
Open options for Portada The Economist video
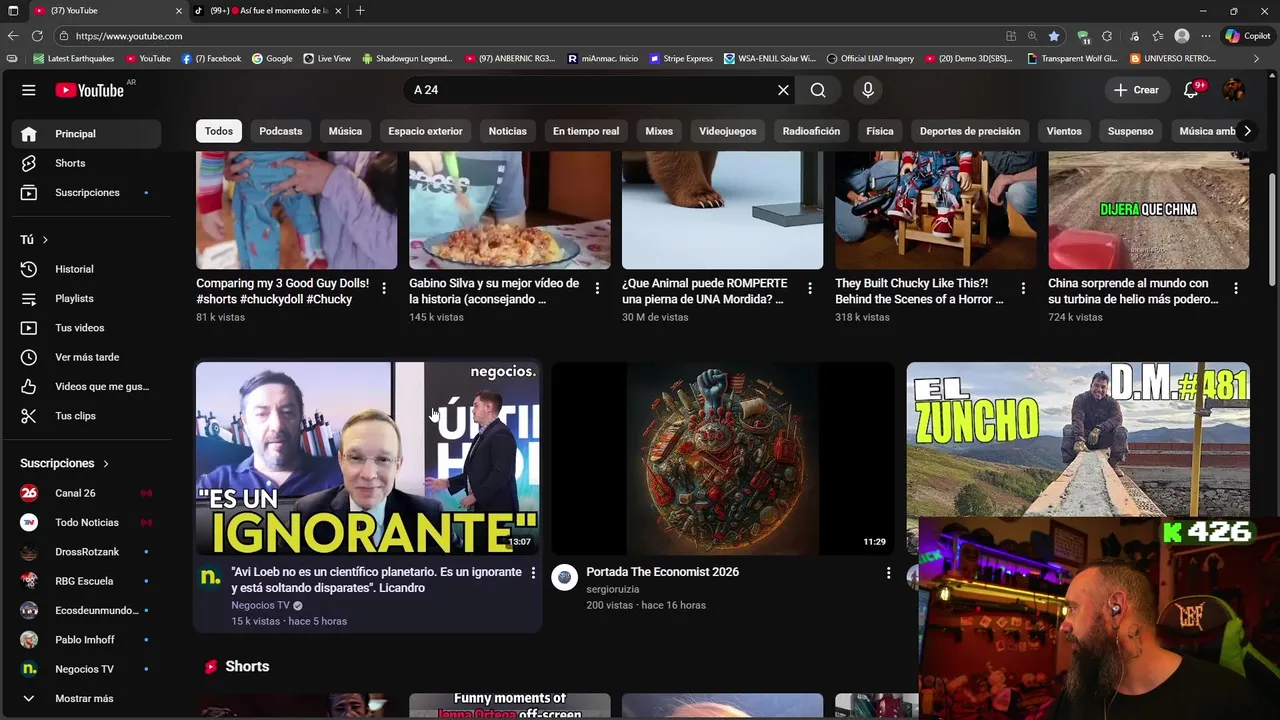(x=888, y=573)
